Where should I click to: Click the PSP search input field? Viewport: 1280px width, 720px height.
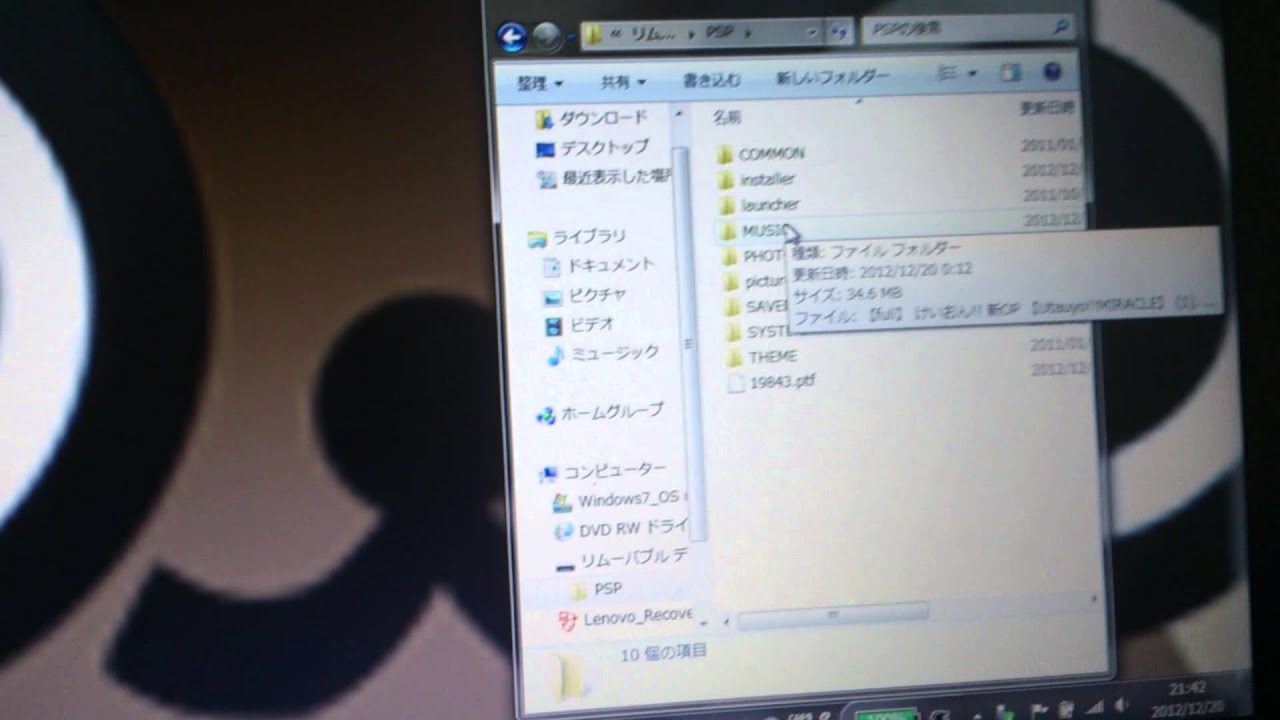tap(966, 30)
